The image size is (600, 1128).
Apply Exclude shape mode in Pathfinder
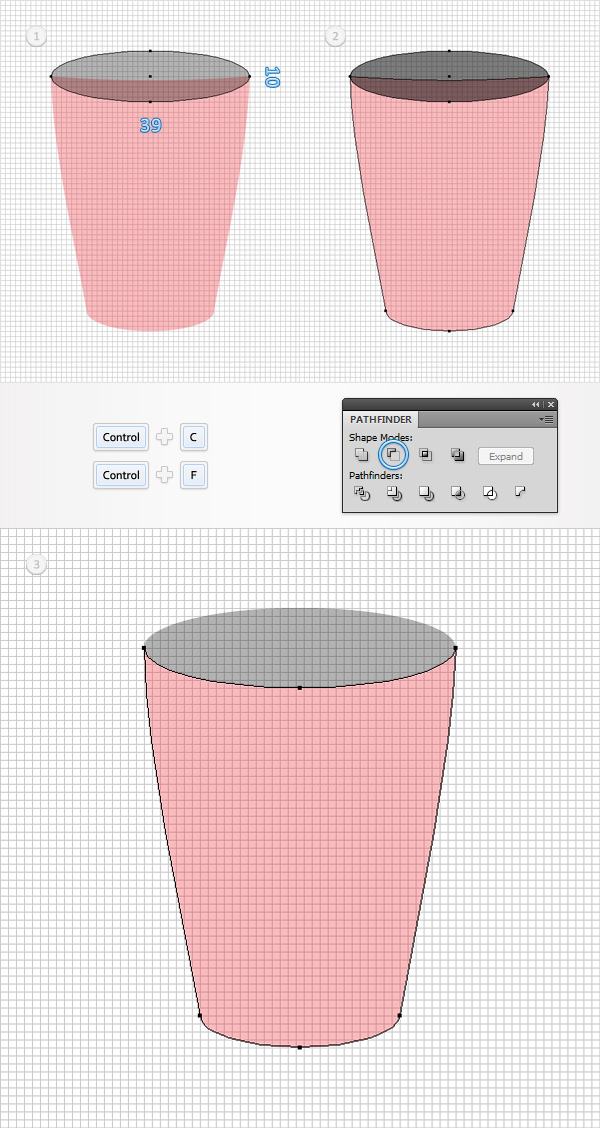[x=458, y=455]
